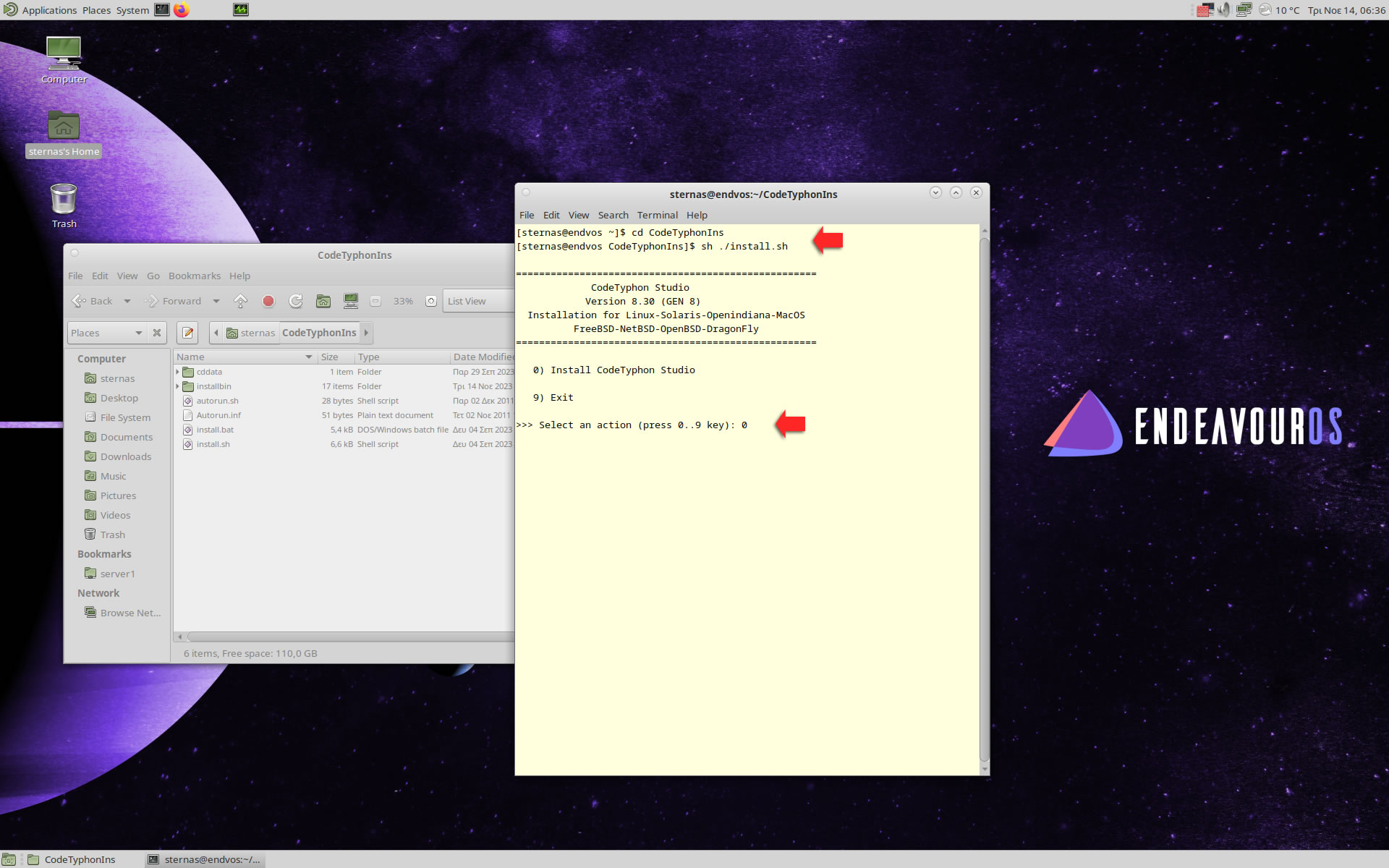
Task: Open Computer from the file manager toolbar
Action: [351, 301]
